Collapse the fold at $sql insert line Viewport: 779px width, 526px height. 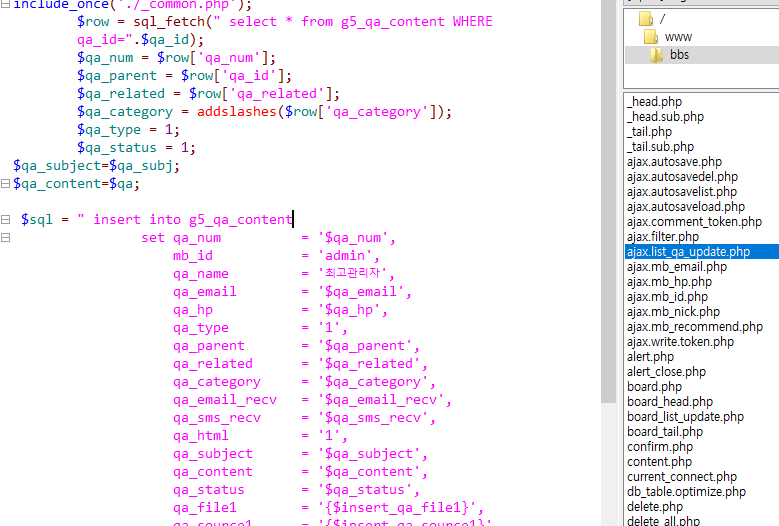tap(6, 219)
